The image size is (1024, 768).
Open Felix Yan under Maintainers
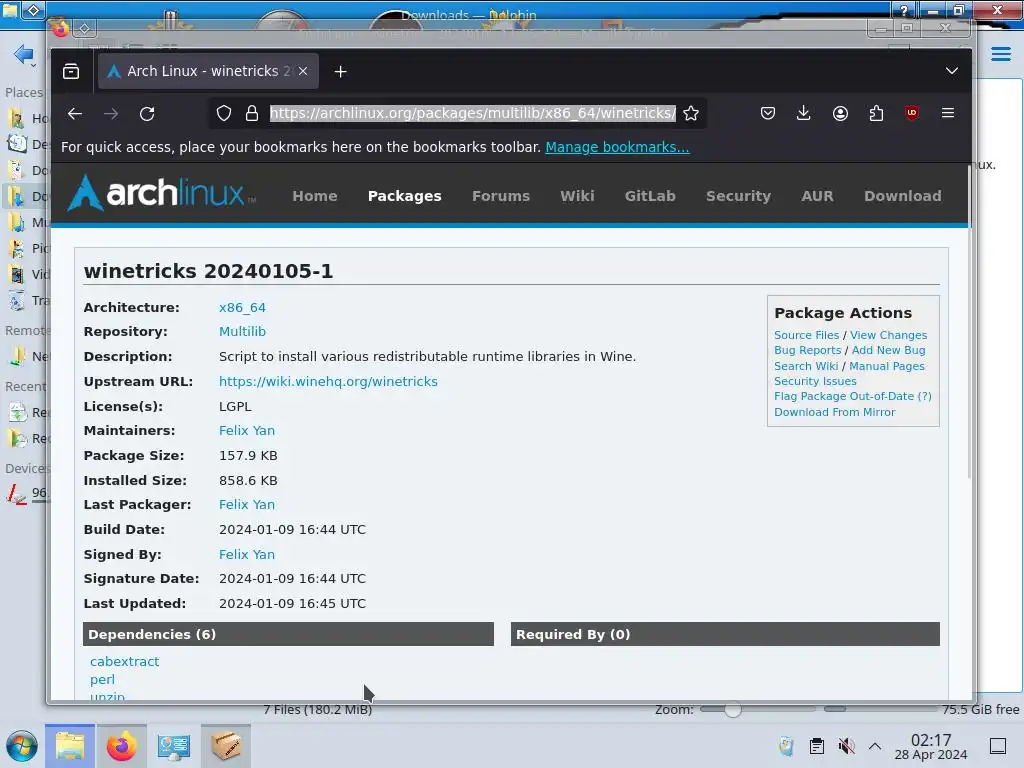tap(247, 431)
